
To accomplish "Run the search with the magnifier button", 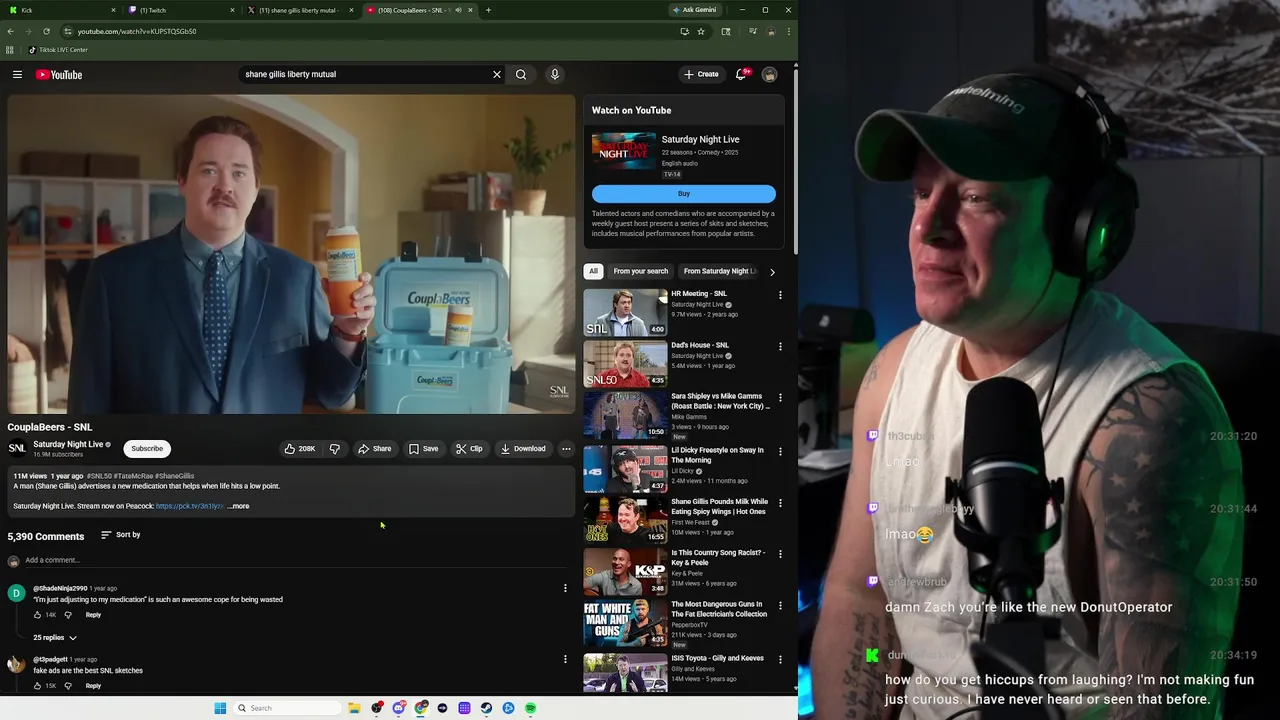I will [521, 74].
